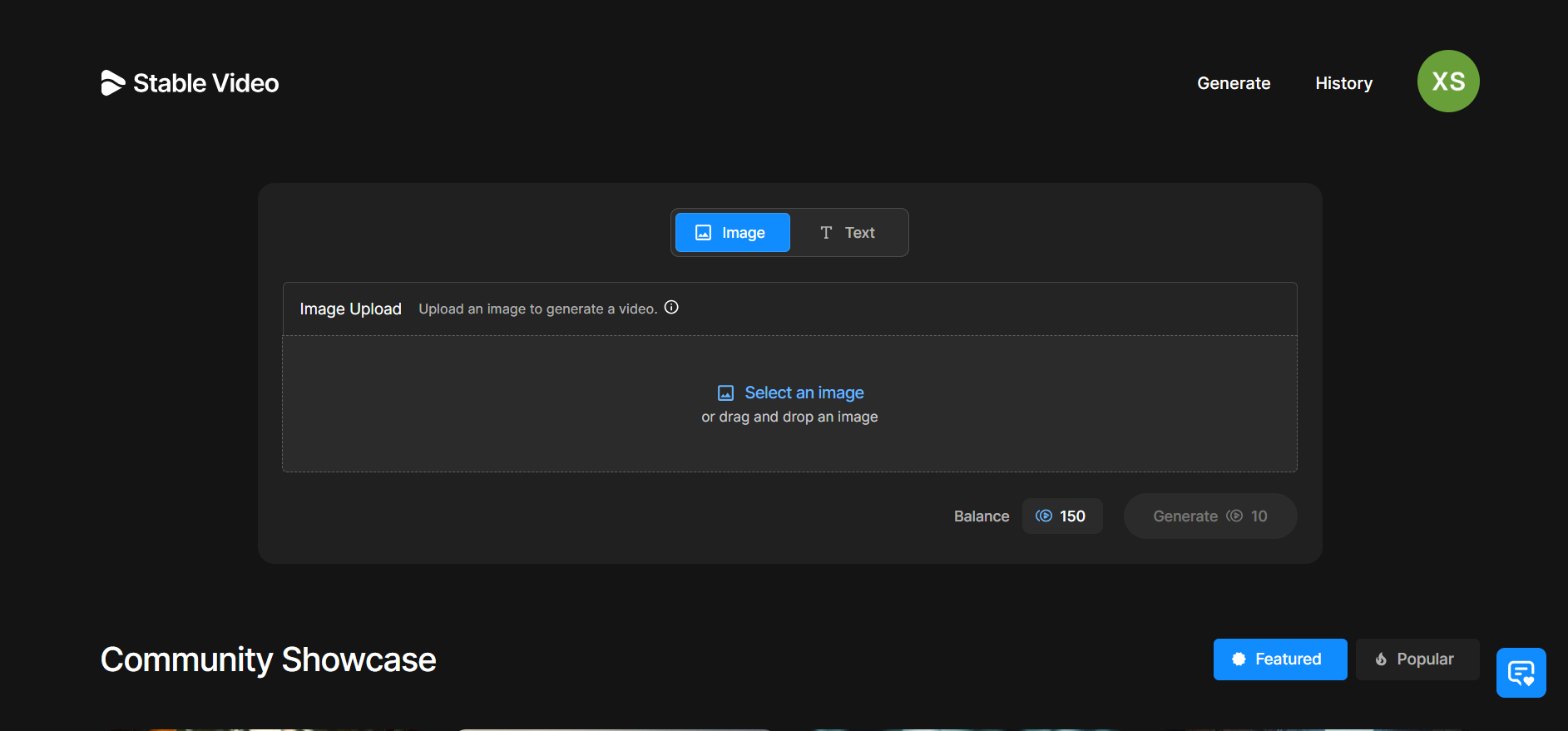The height and width of the screenshot is (731, 1568).
Task: Click 'Upload an image to generate a video.' text
Action: pyautogui.click(x=537, y=309)
